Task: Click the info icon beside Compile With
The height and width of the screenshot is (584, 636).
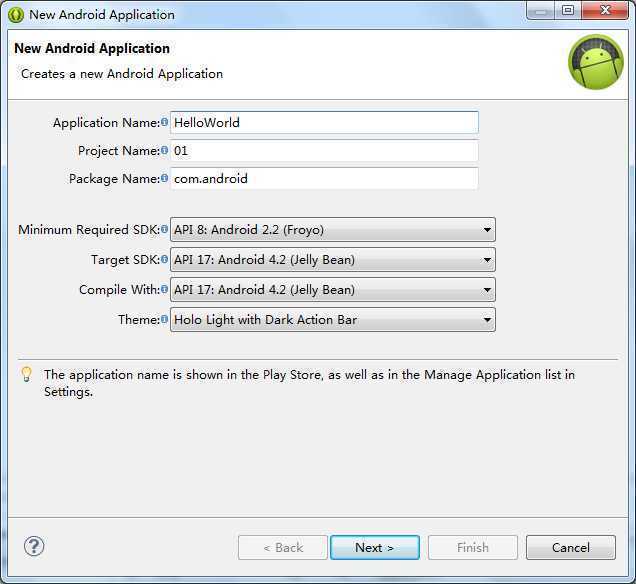Action: [164, 289]
